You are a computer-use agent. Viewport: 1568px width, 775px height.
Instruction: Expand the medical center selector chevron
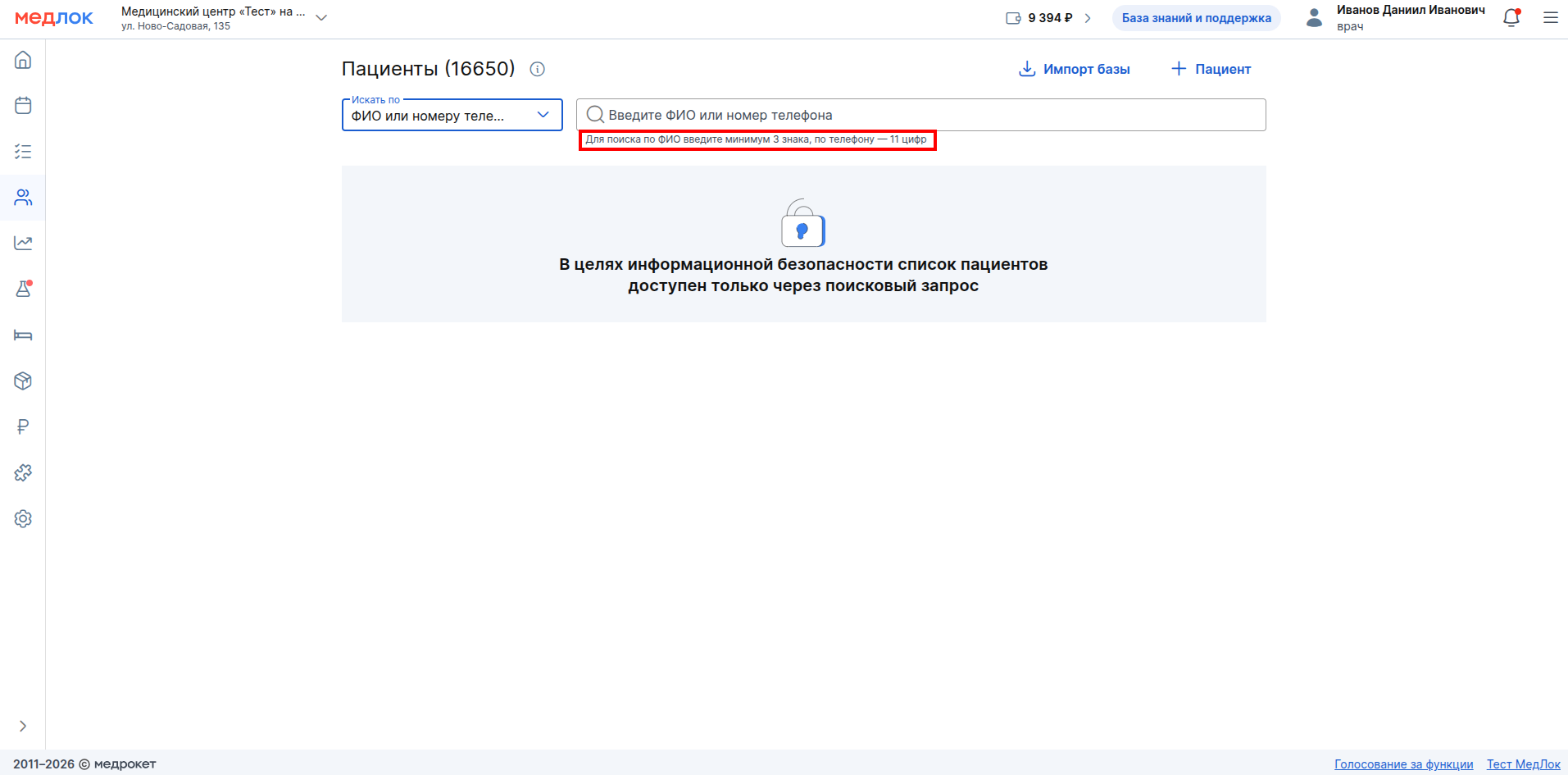click(x=321, y=18)
